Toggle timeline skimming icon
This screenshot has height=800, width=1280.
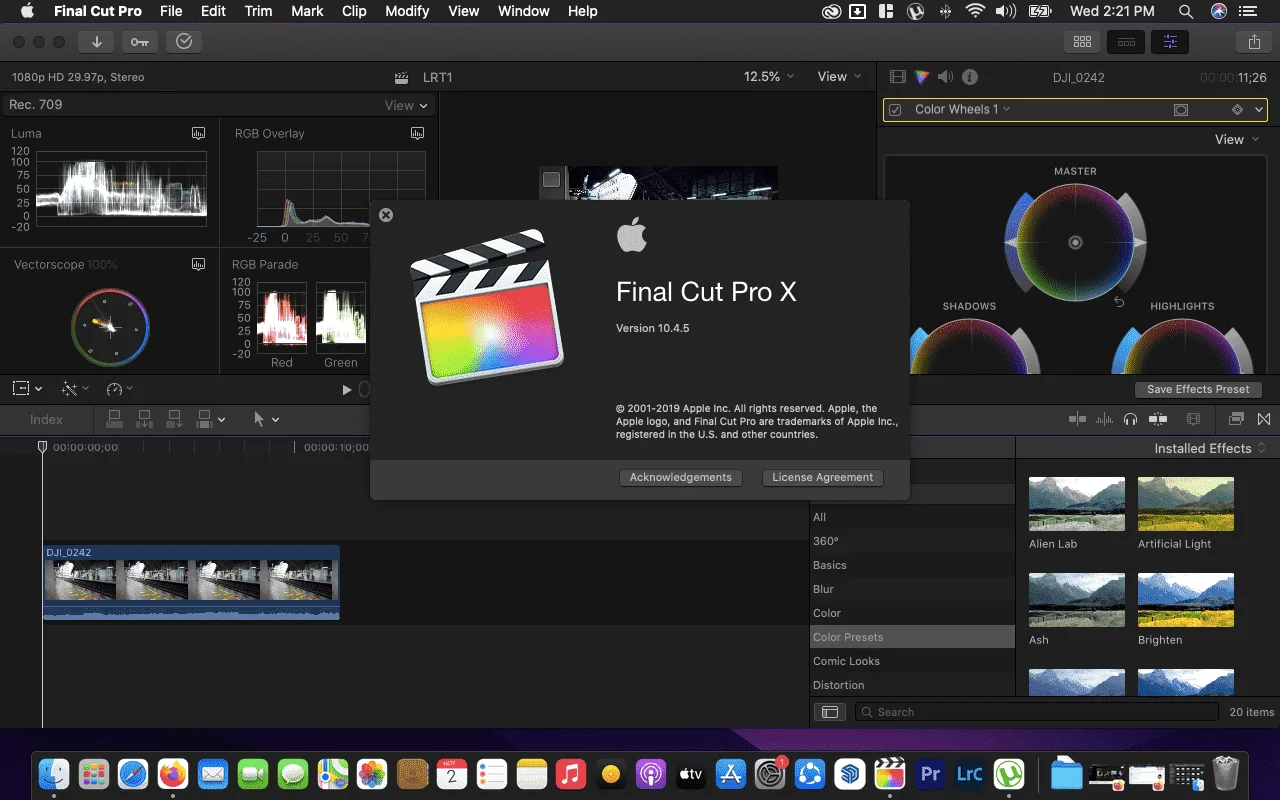[x=1077, y=420]
